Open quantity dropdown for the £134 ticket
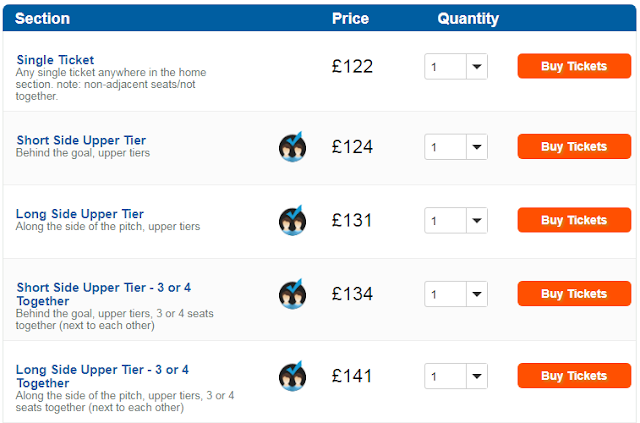Image resolution: width=640 pixels, height=423 pixels. point(455,294)
